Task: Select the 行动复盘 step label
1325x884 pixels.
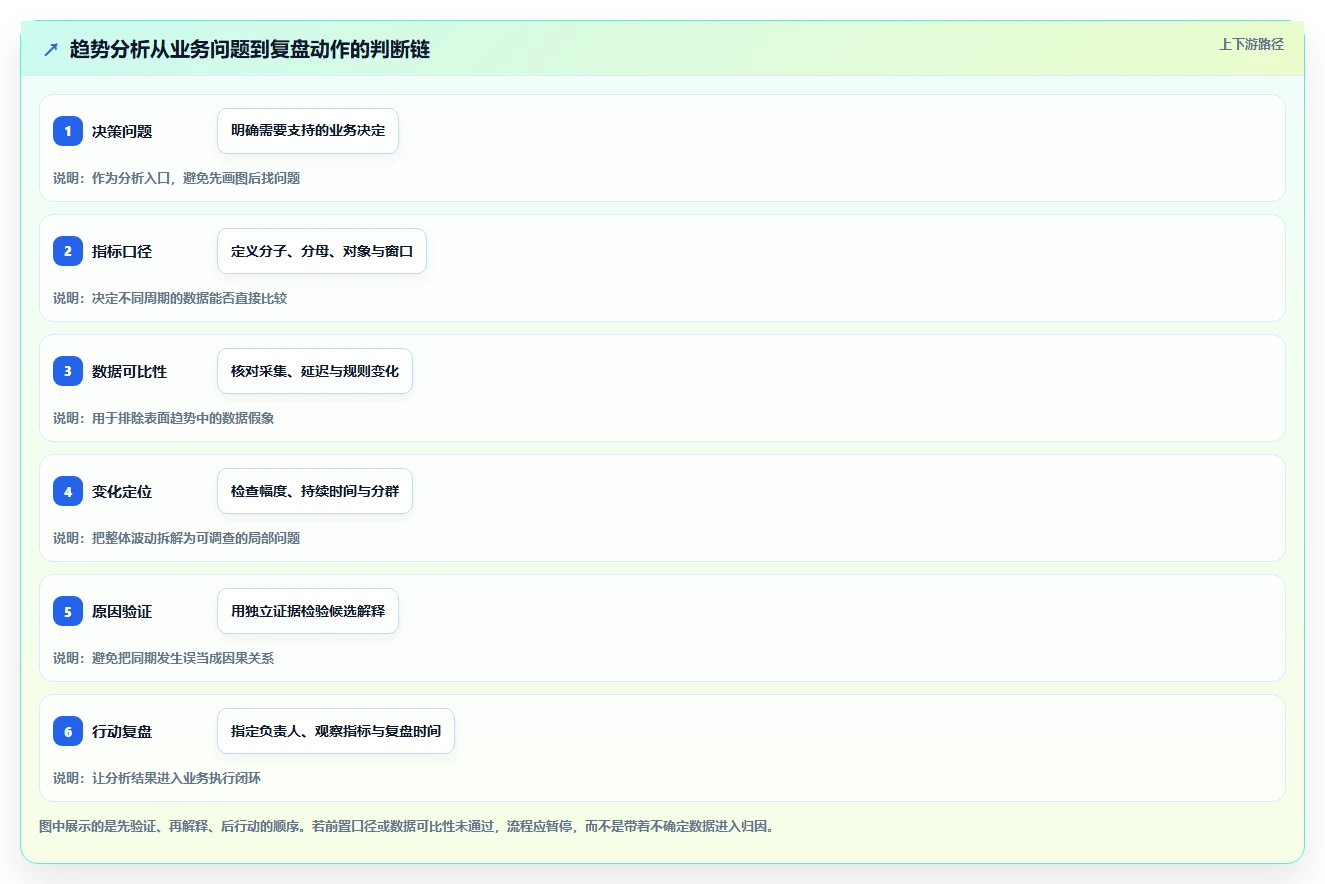Action: click(122, 731)
